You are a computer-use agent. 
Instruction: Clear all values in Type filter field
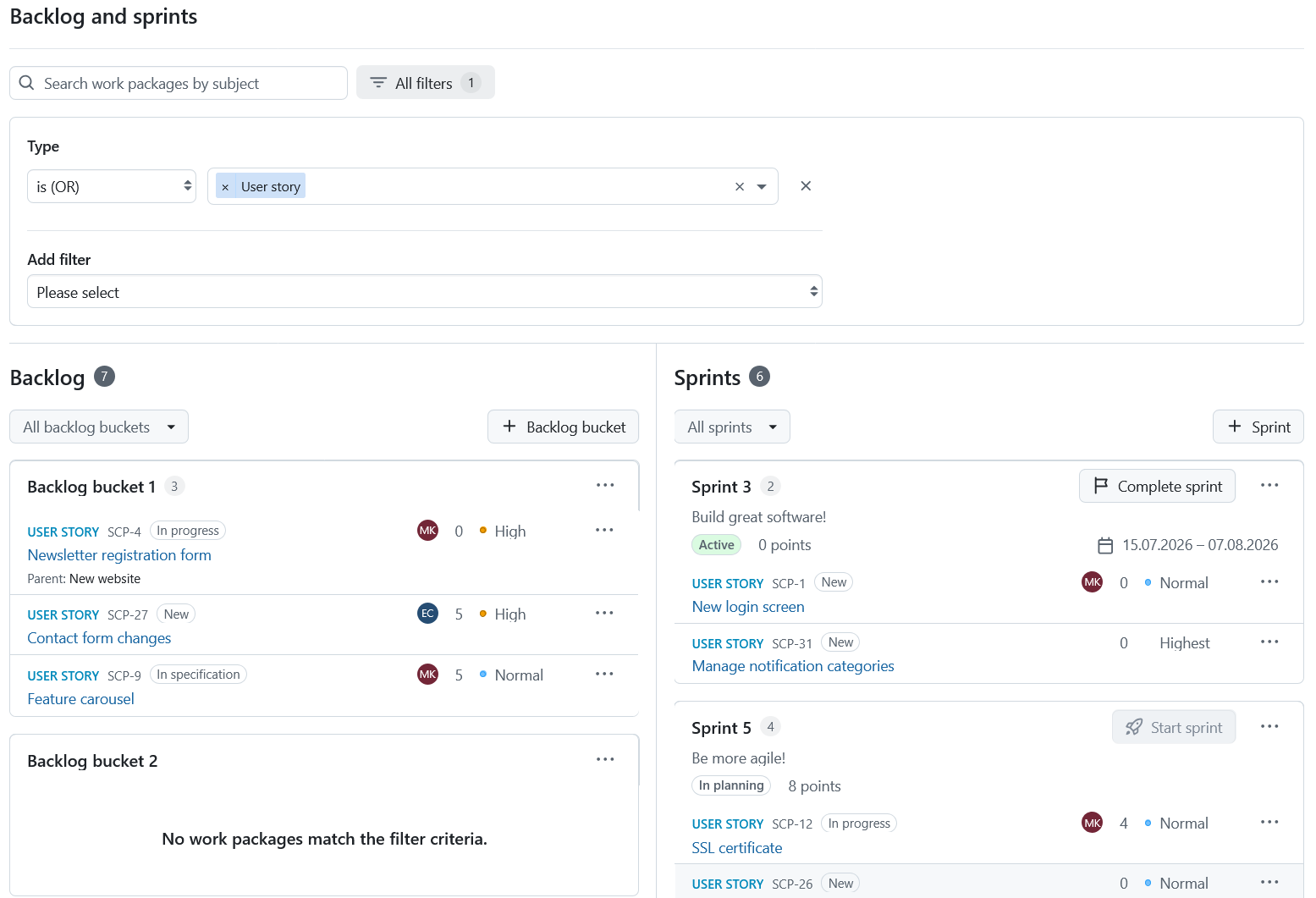740,187
